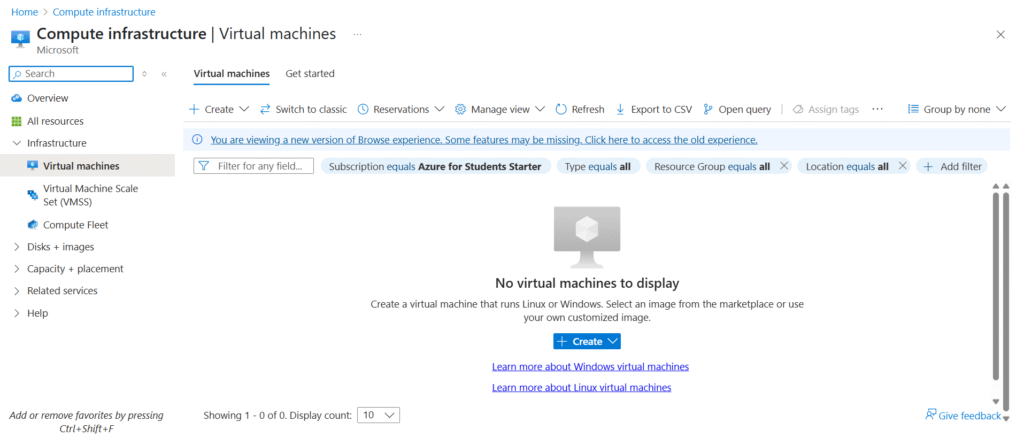Remove the Resource Group filter with X
This screenshot has width=1024, height=437.
784,166
